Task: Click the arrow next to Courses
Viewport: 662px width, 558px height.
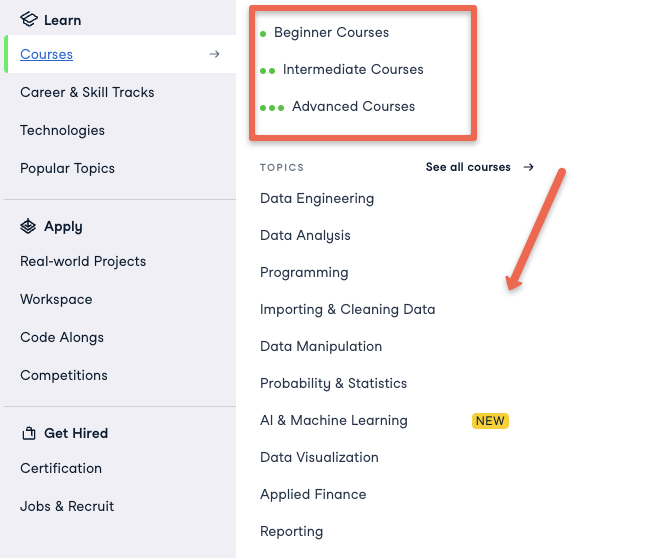Action: pyautogui.click(x=214, y=54)
